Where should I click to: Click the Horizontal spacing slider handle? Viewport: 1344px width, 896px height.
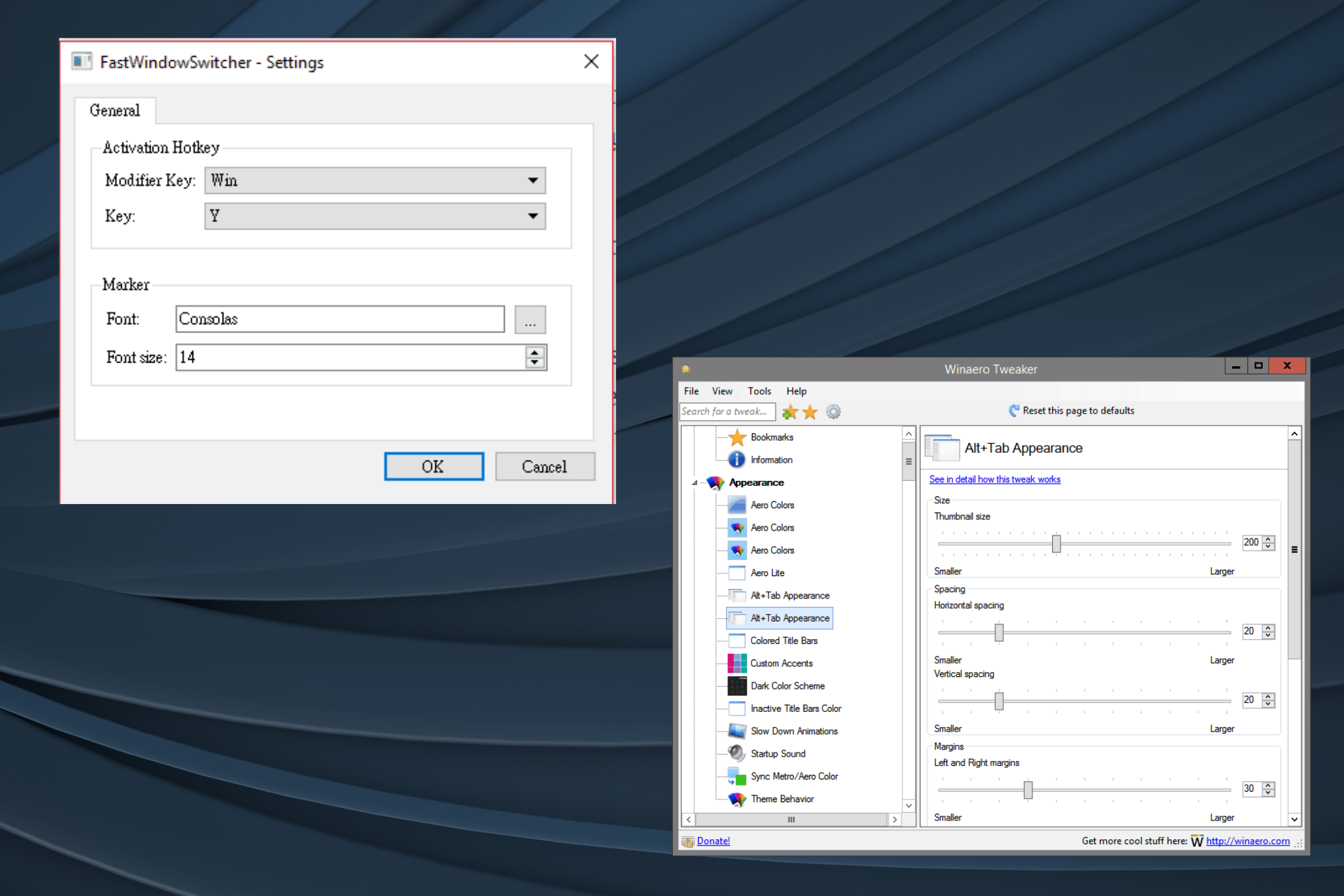[999, 633]
